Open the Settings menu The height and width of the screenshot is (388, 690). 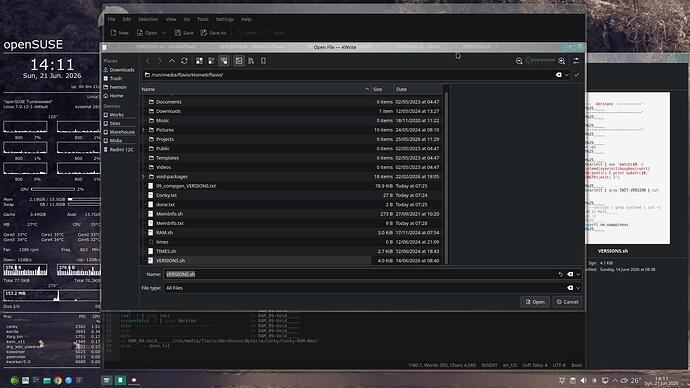click(225, 19)
